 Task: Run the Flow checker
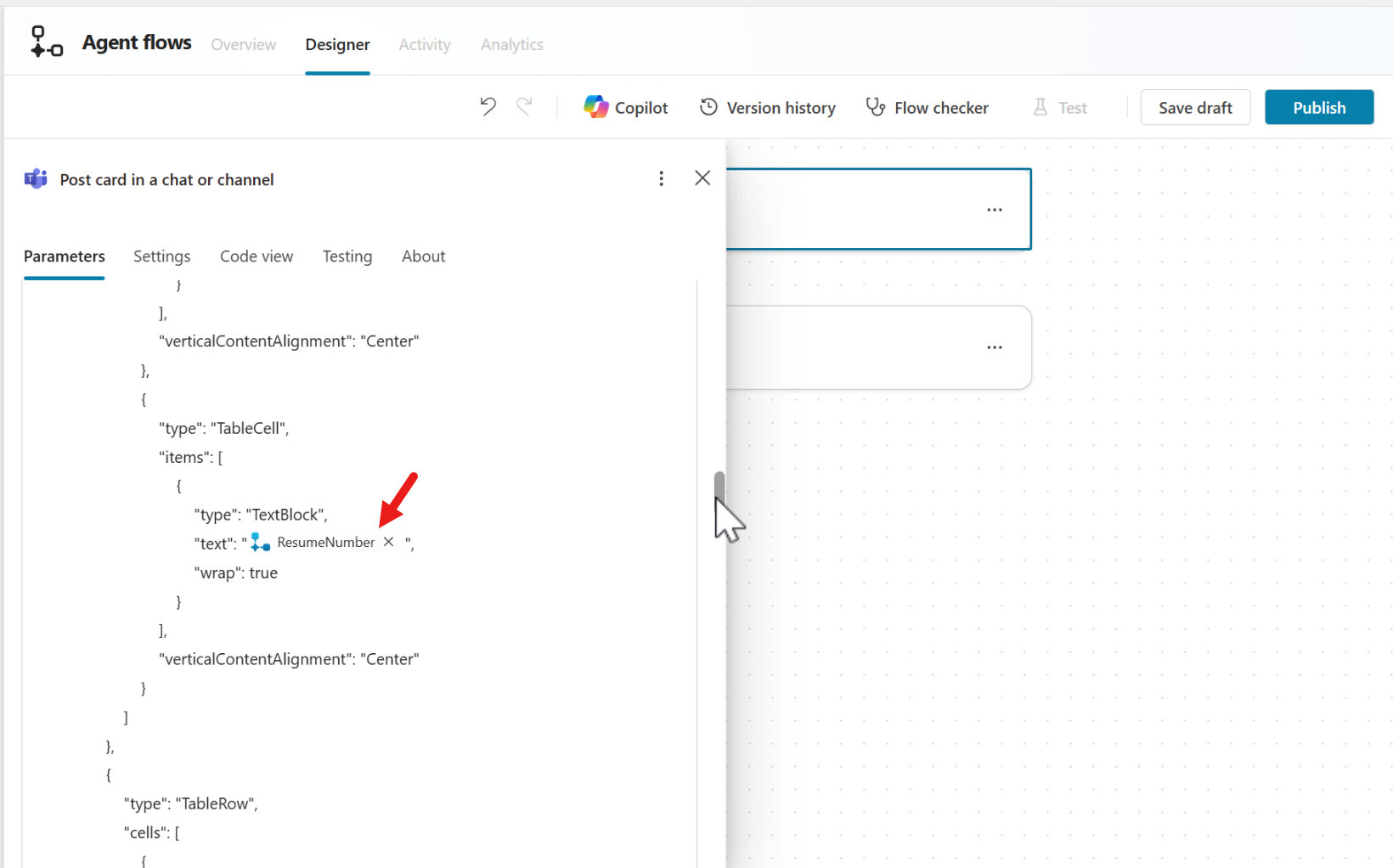[x=927, y=108]
